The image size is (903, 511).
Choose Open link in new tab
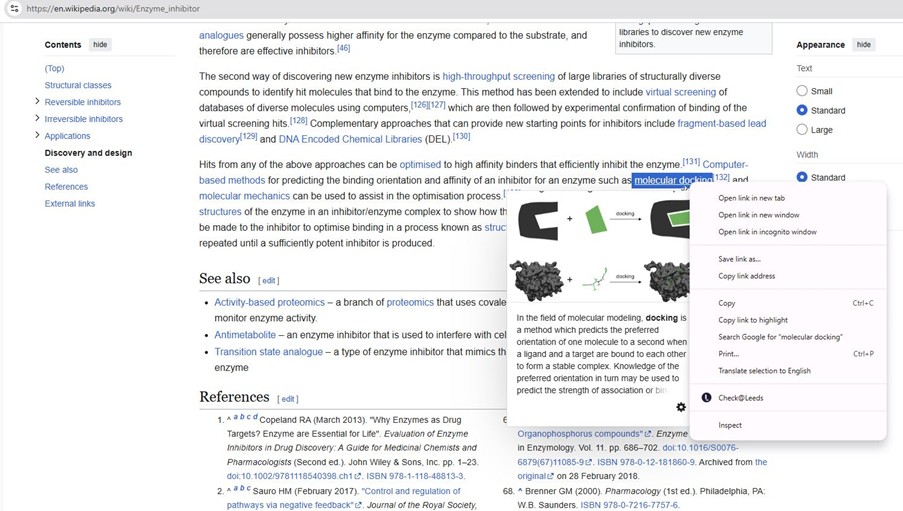(751, 198)
